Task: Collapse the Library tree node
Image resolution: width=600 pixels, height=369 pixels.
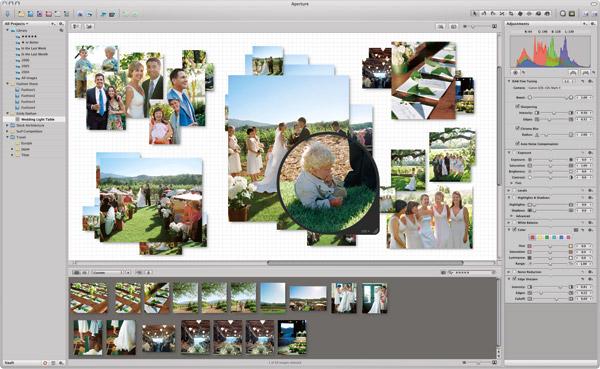Action: click(7, 30)
